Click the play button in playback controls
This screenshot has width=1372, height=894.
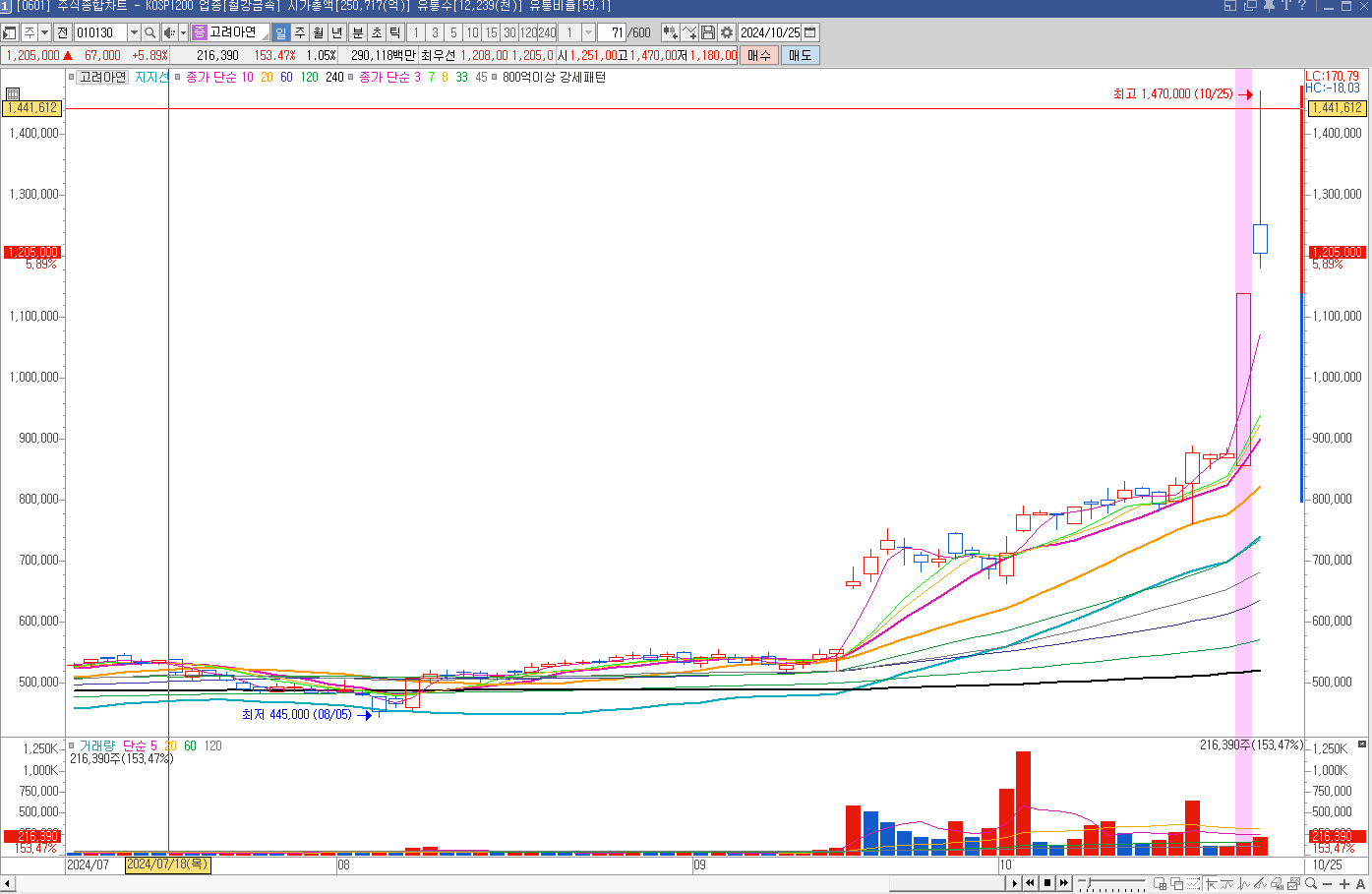1014,883
